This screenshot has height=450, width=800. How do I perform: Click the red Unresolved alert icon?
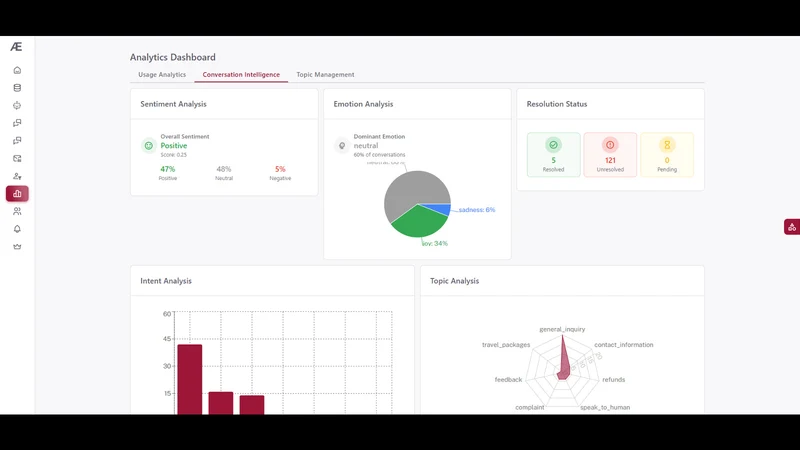pyautogui.click(x=610, y=145)
